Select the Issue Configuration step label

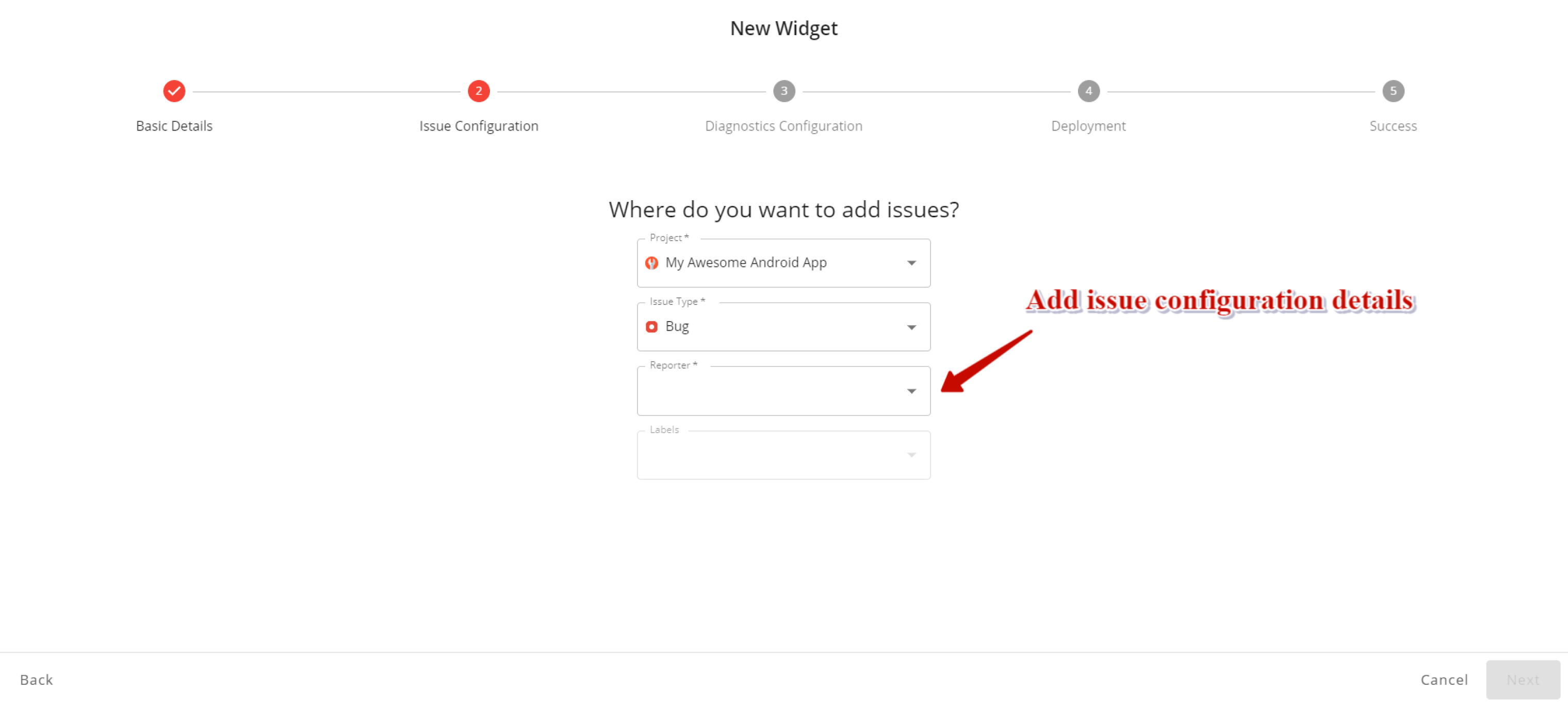[479, 126]
